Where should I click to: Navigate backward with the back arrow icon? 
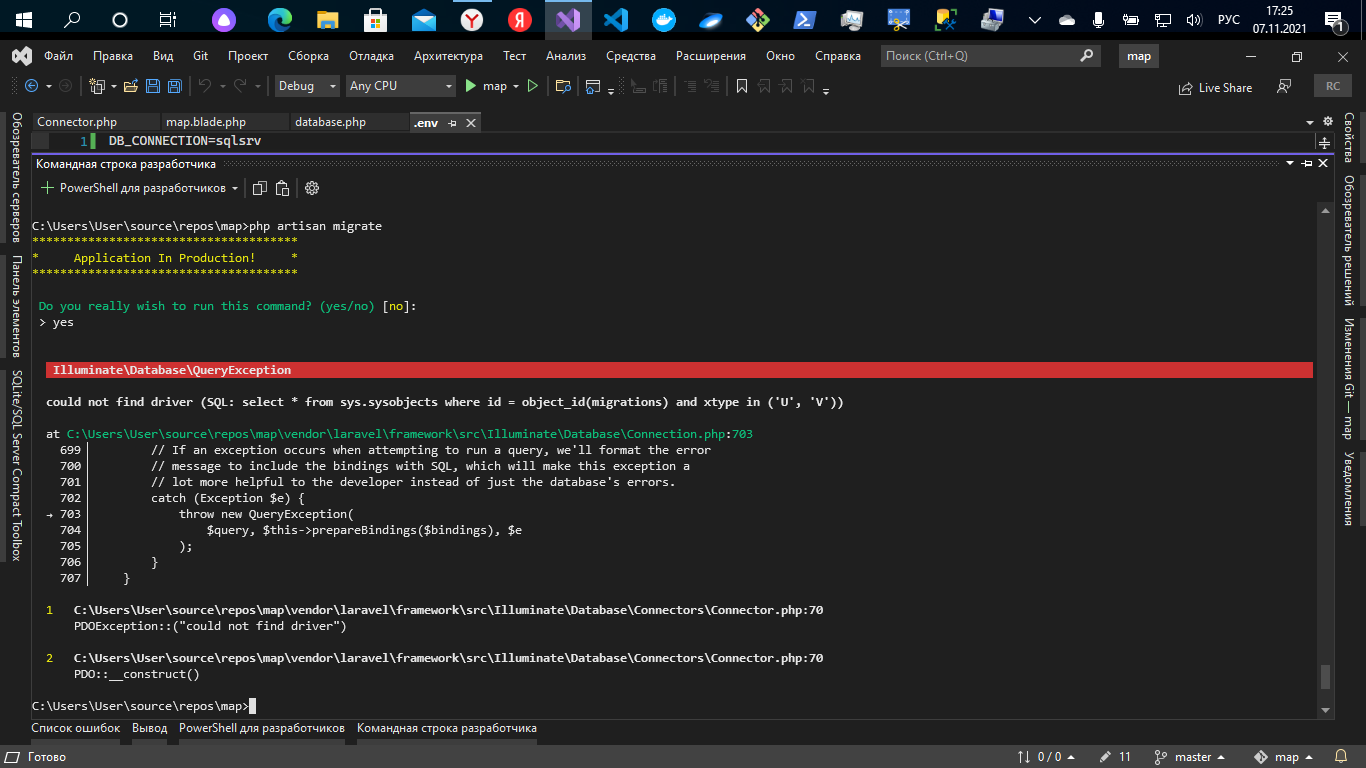(31, 86)
